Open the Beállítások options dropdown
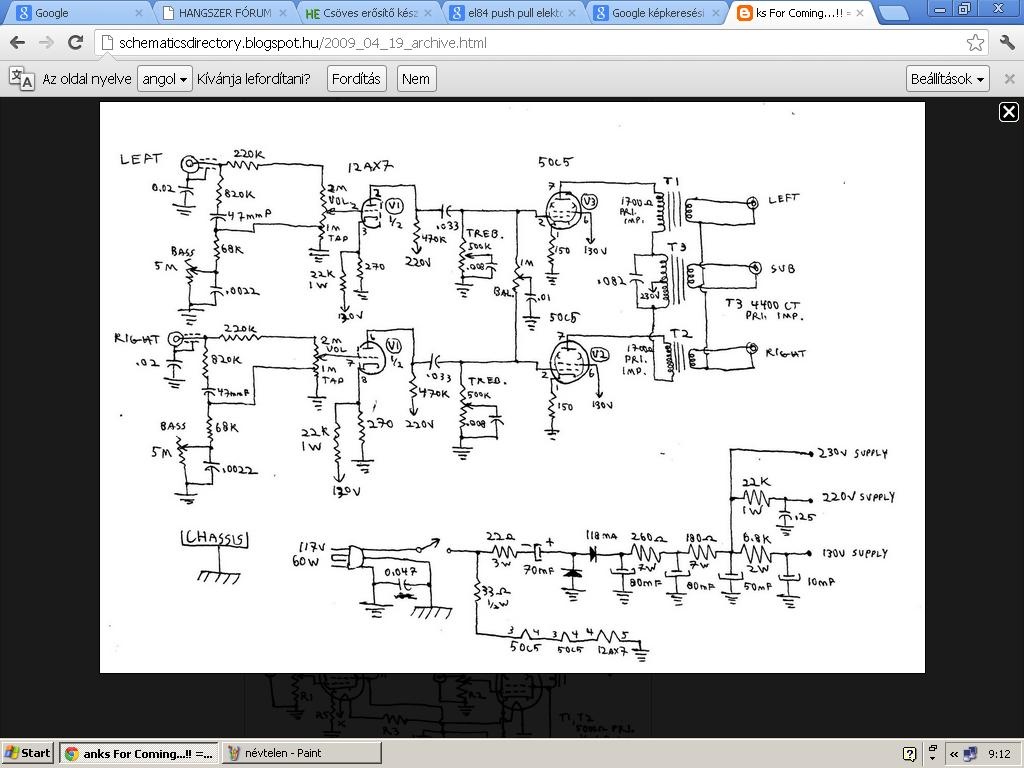The width and height of the screenshot is (1024, 768). pos(947,79)
